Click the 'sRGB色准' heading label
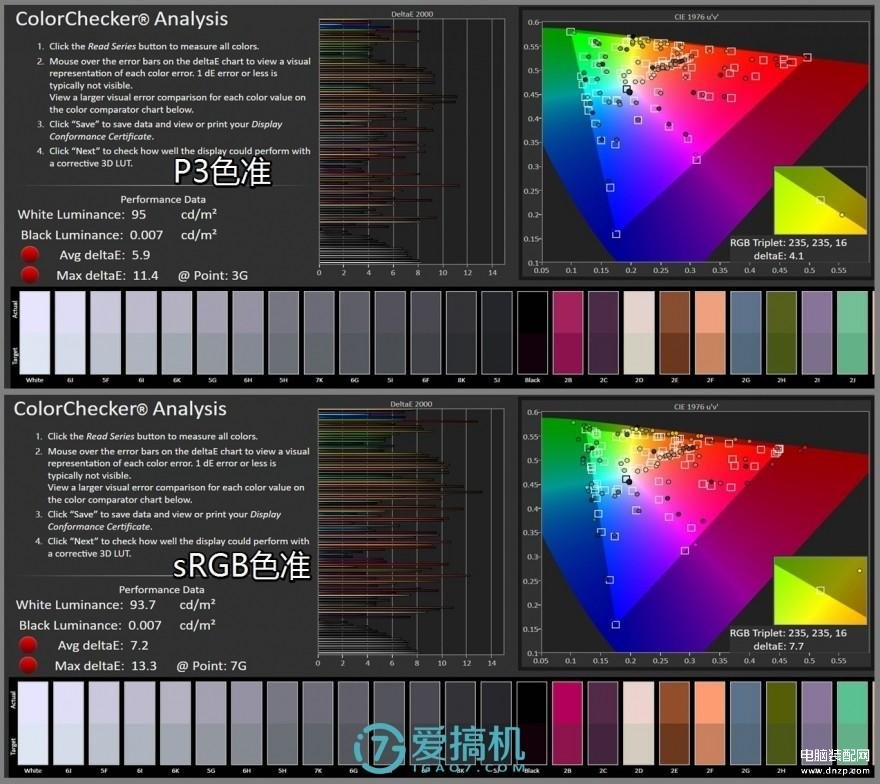The height and width of the screenshot is (784, 880). click(241, 565)
